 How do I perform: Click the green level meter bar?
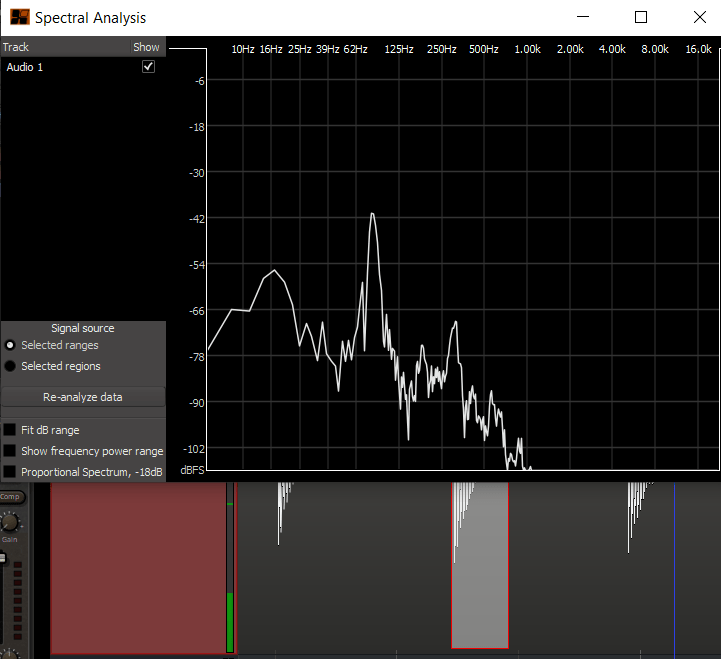(x=230, y=622)
